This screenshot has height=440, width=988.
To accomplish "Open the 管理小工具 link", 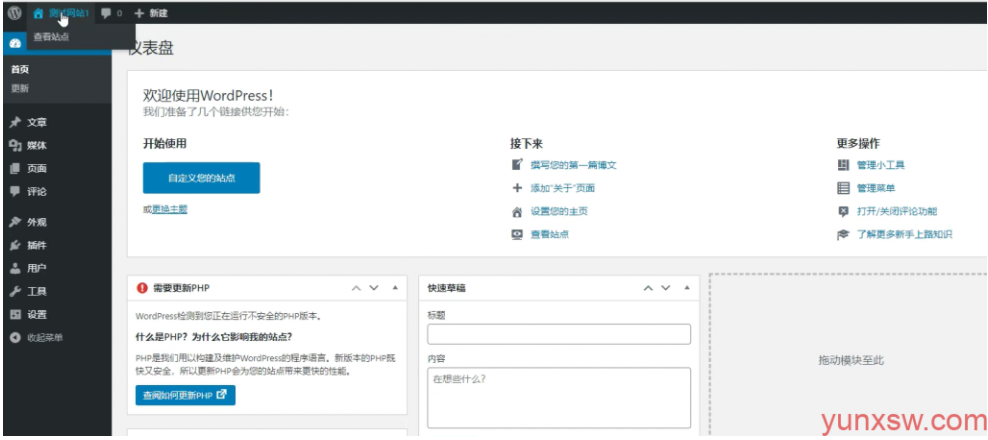I will coord(881,165).
